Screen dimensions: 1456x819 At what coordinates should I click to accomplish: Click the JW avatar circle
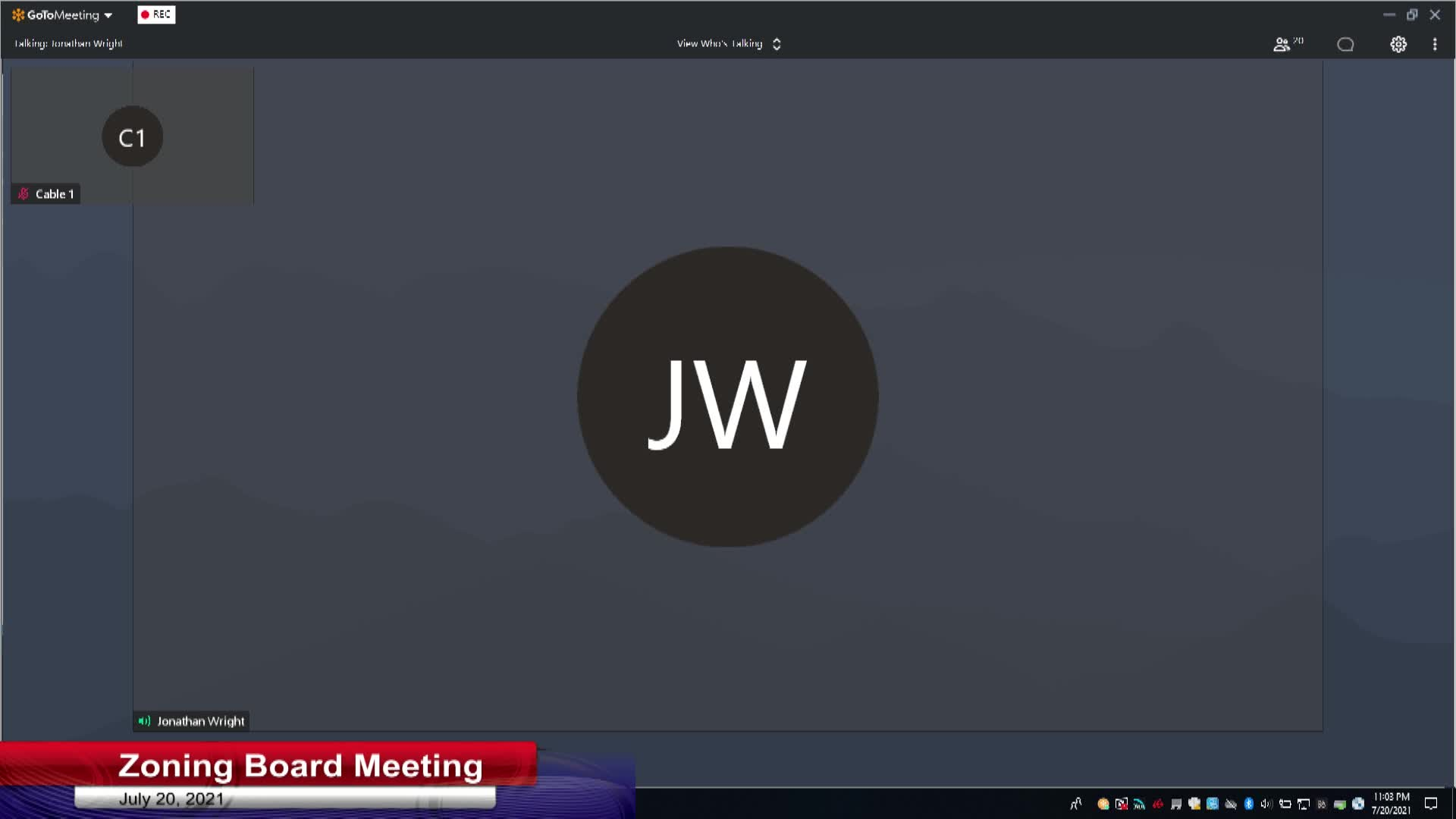tap(727, 397)
